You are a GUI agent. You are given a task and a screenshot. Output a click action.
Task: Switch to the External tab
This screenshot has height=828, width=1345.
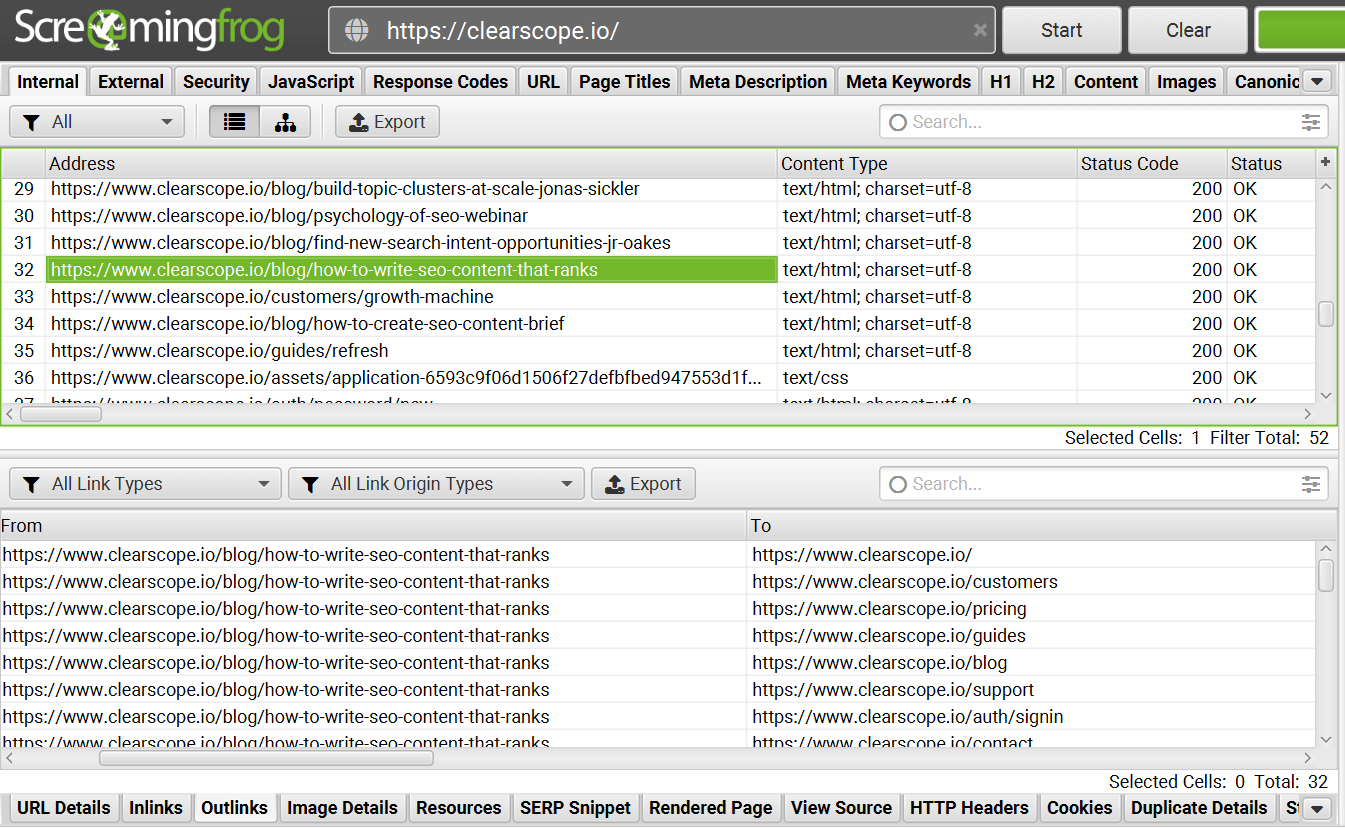click(131, 82)
